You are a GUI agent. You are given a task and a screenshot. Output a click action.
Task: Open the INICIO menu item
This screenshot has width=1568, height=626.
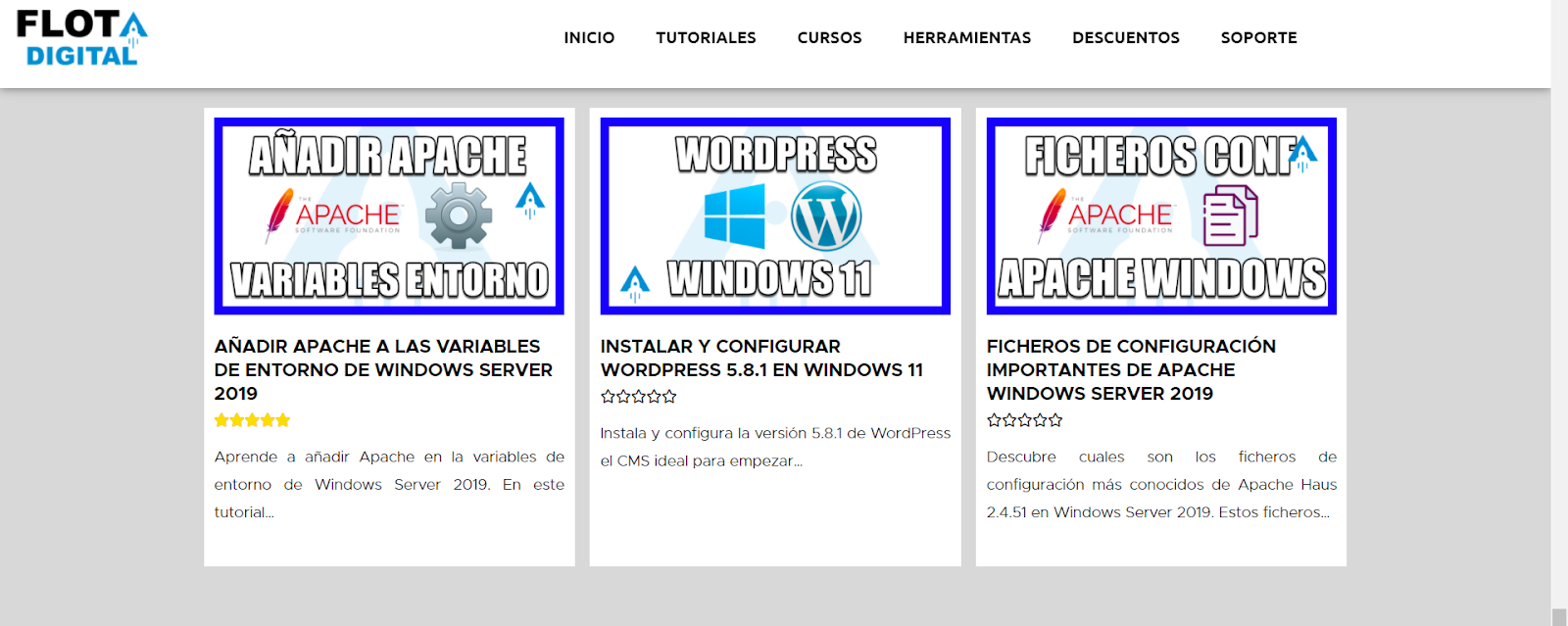[589, 38]
